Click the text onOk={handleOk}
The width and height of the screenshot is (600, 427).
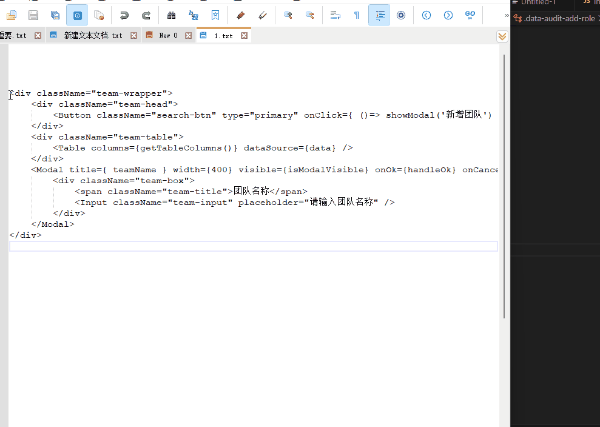pos(415,169)
